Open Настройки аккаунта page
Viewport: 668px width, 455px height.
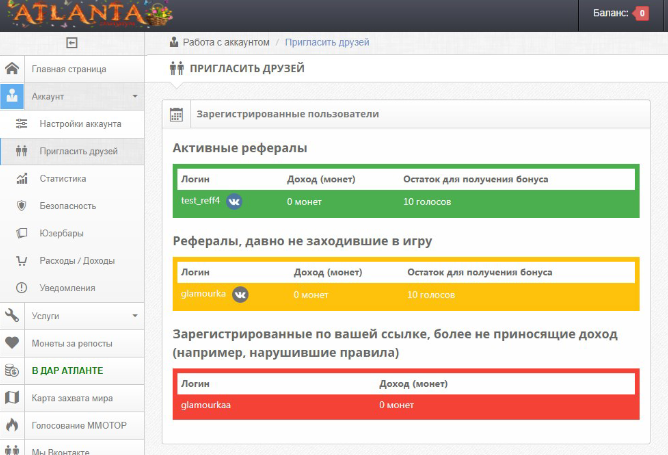click(x=81, y=124)
